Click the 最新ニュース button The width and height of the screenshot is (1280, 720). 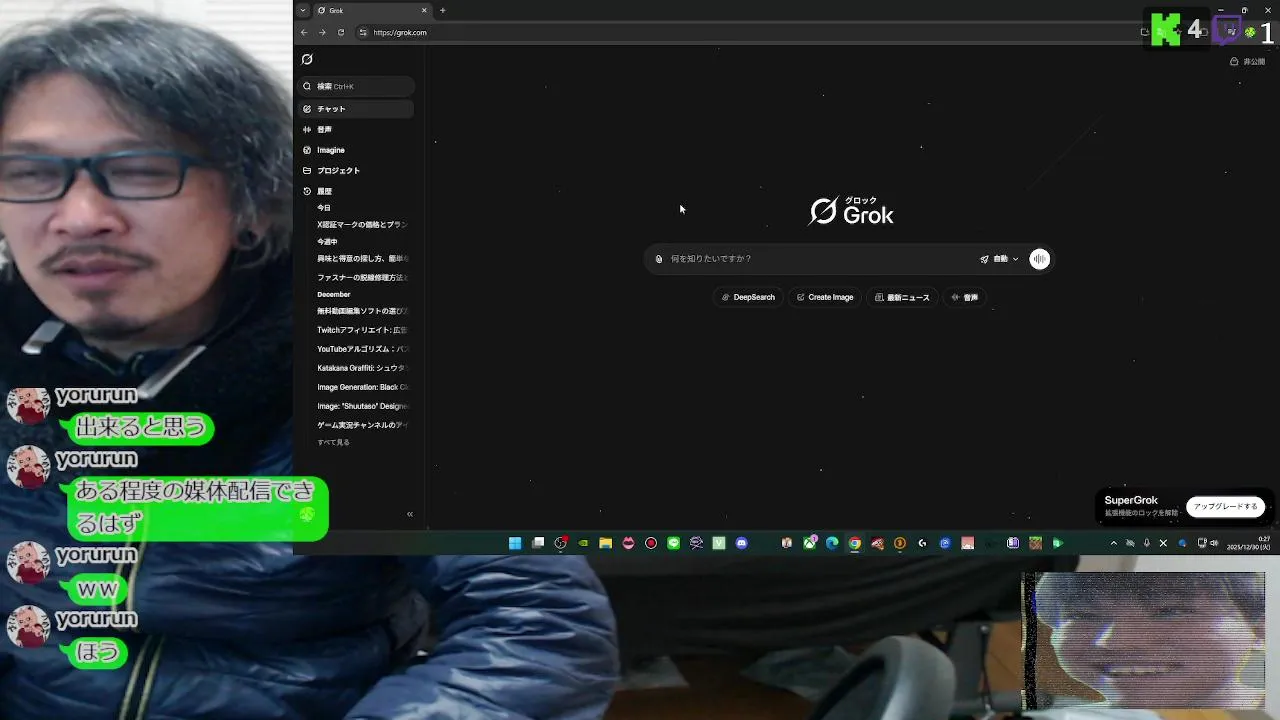click(x=902, y=297)
